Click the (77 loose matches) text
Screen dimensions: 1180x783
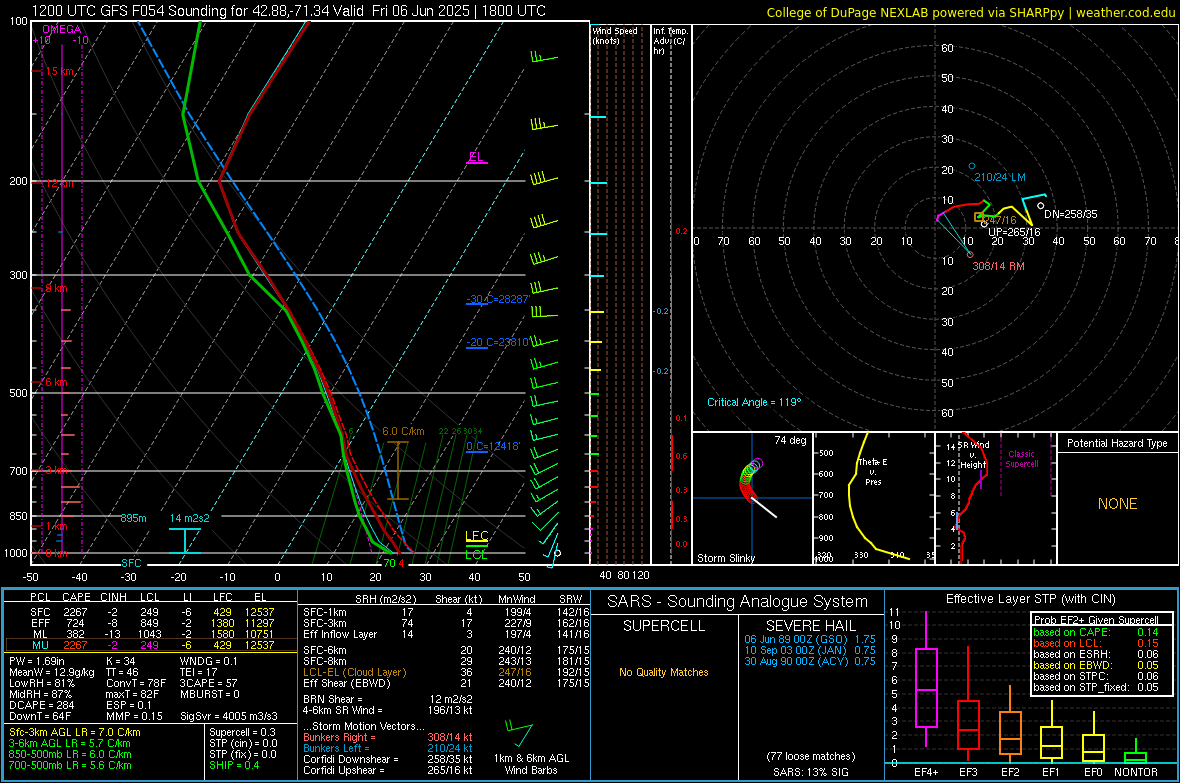coord(810,756)
